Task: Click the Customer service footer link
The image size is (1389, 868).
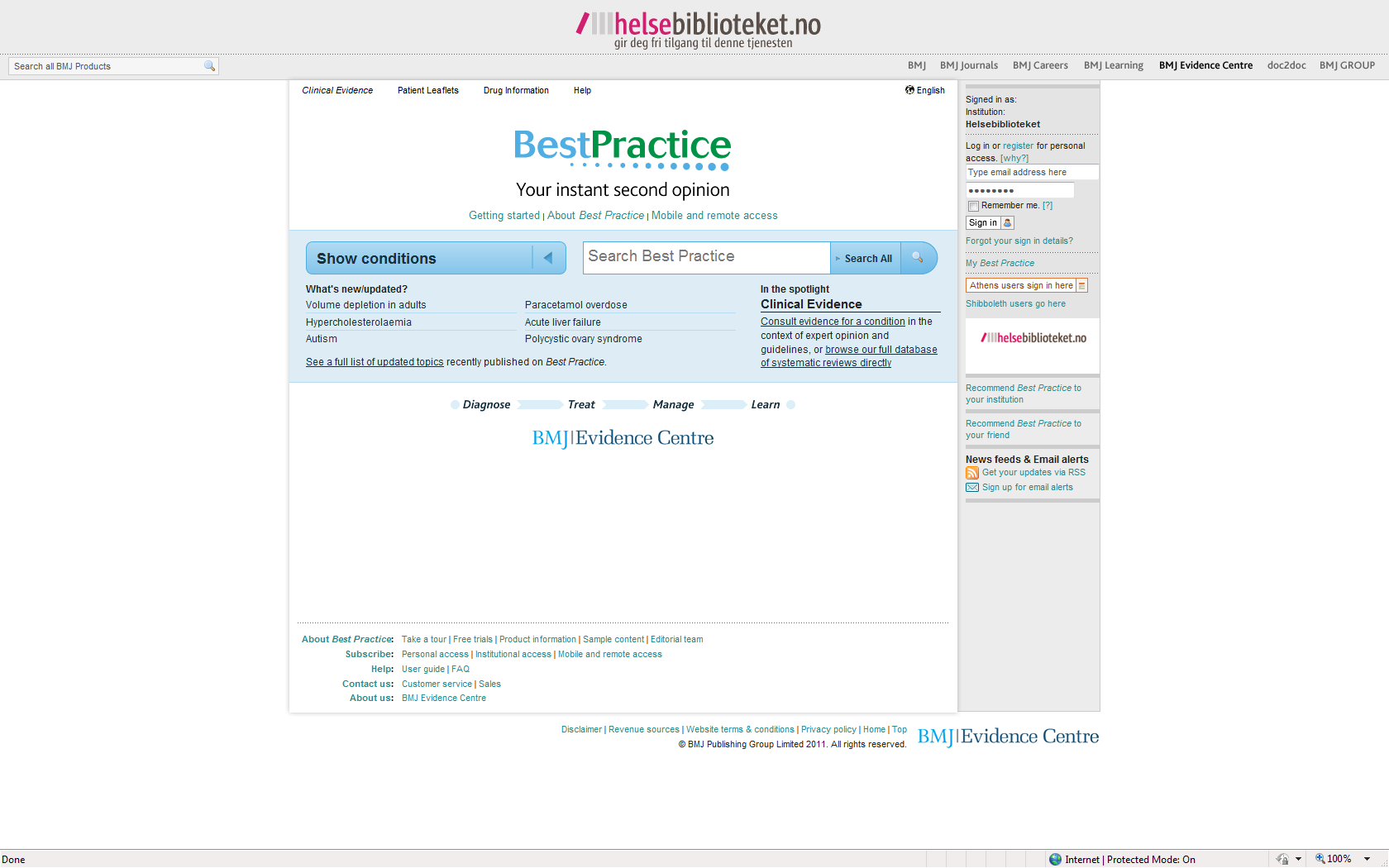Action: click(437, 684)
